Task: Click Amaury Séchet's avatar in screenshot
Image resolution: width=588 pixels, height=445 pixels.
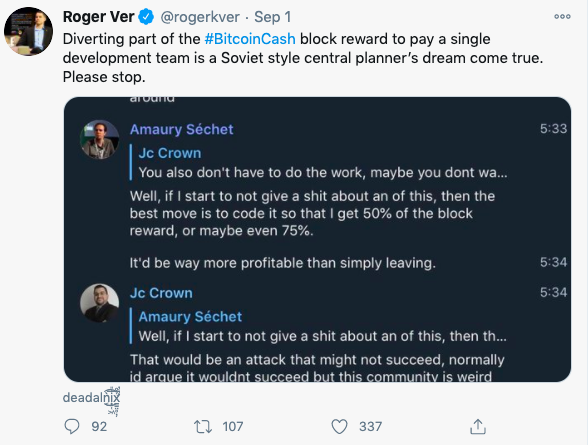Action: pos(100,139)
